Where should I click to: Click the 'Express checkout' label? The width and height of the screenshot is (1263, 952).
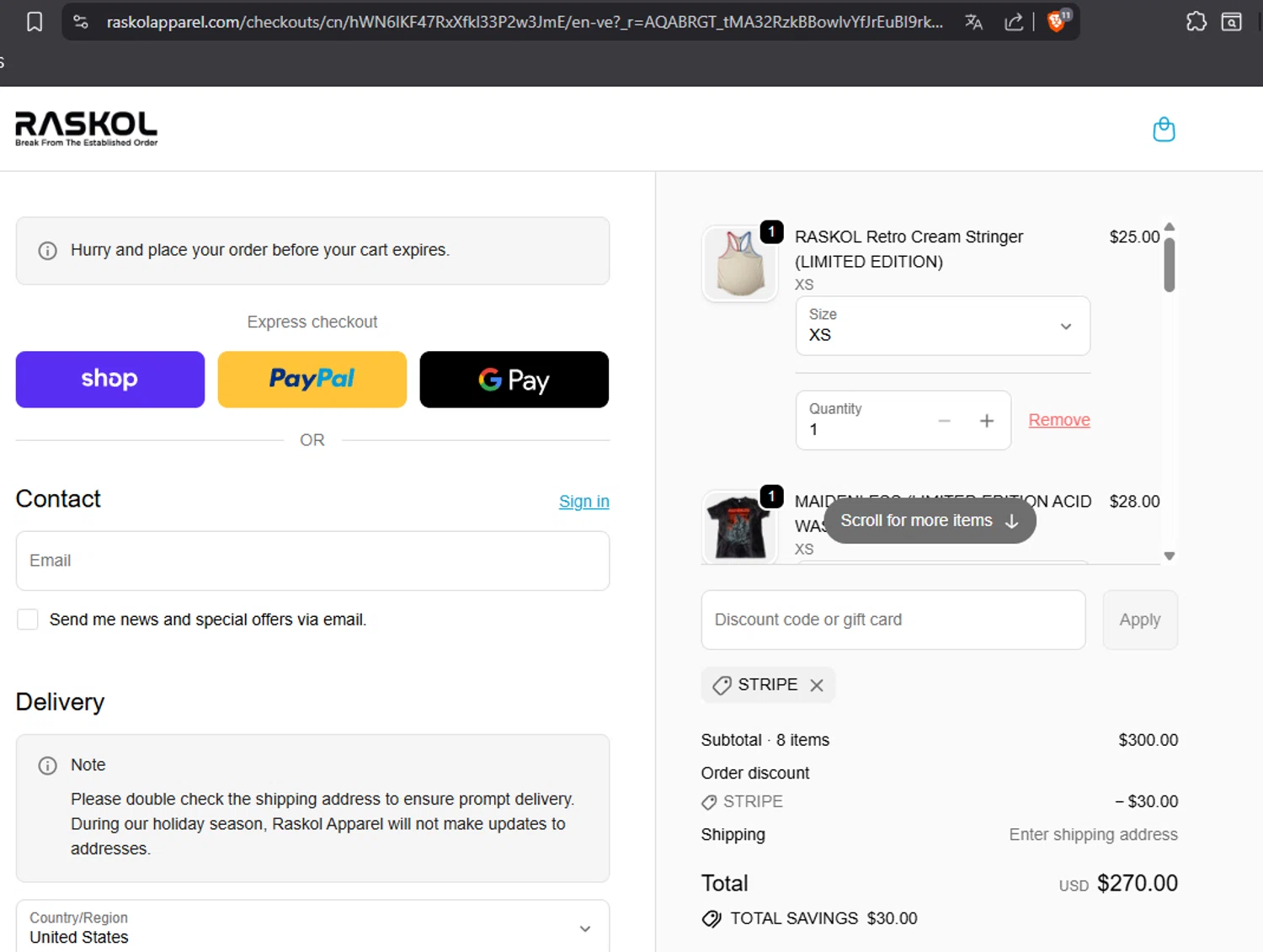pyautogui.click(x=312, y=322)
